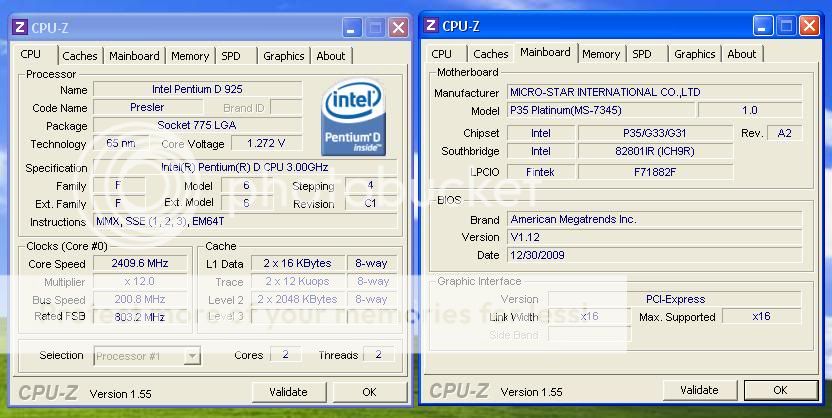Click the Trace cache value 2 x 12 Kuops
832x418 pixels.
[x=298, y=281]
